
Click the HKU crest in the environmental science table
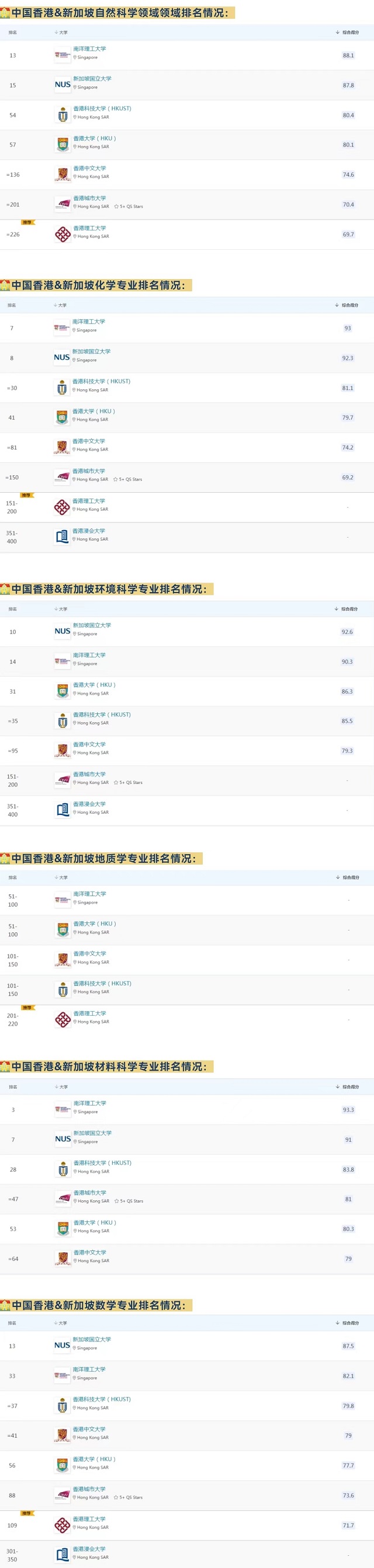62,692
